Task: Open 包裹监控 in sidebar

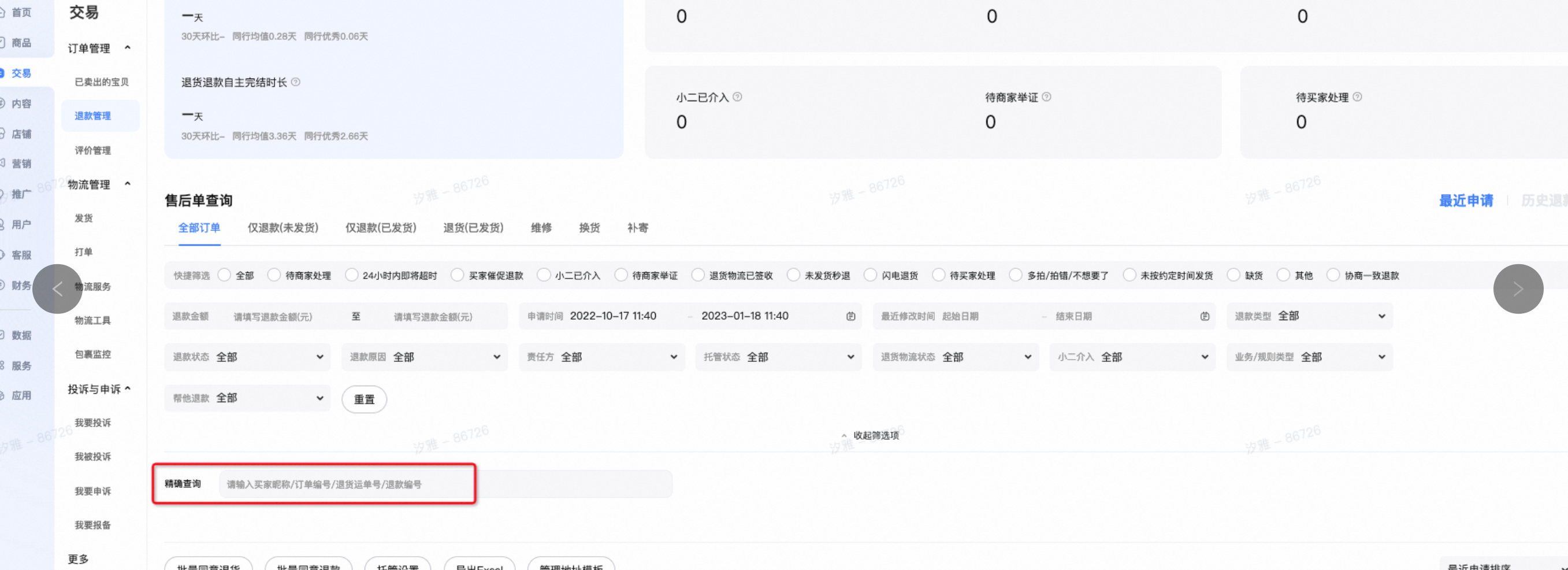Action: (x=92, y=354)
